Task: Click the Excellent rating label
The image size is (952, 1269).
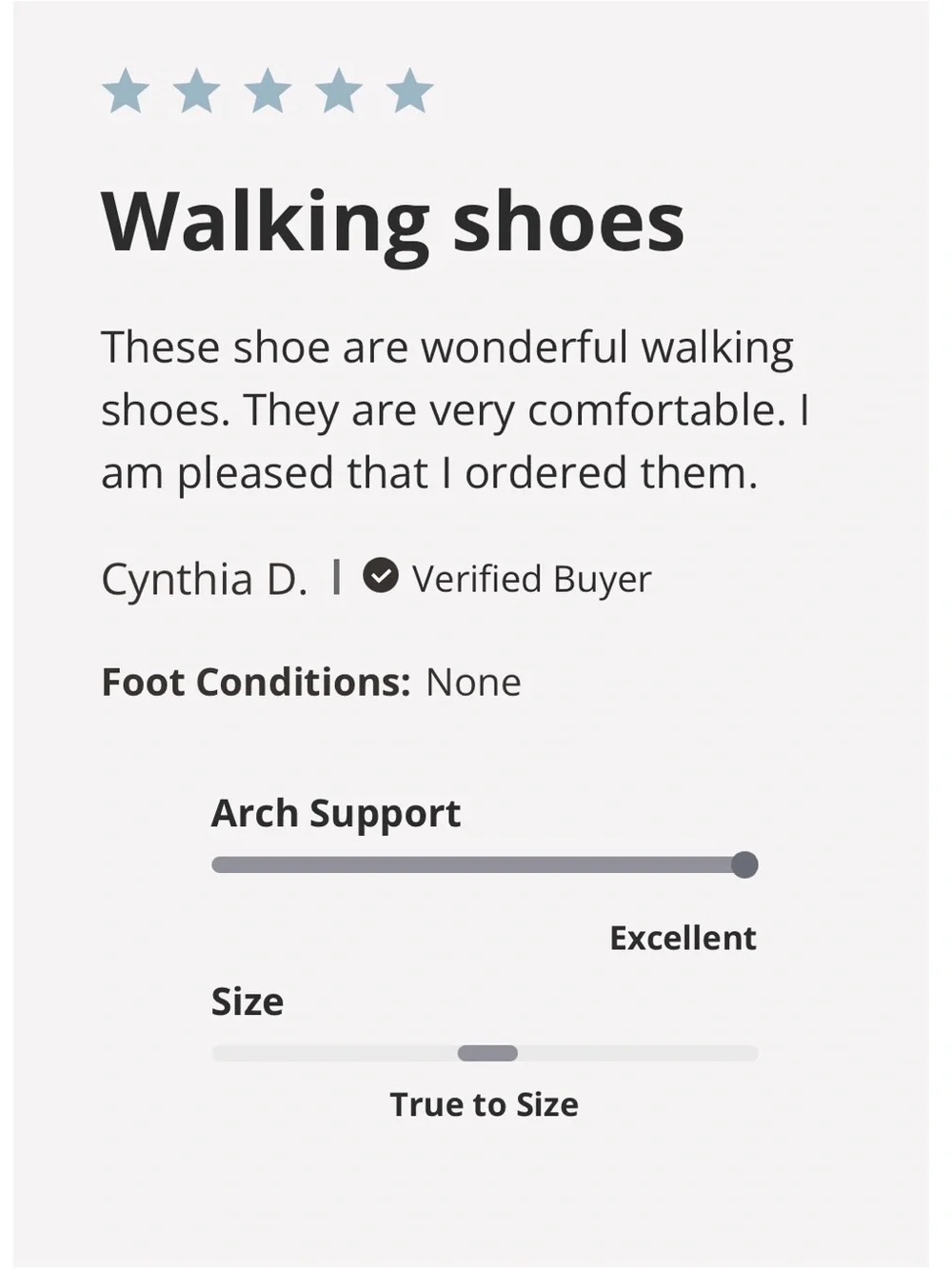Action: coord(683,938)
